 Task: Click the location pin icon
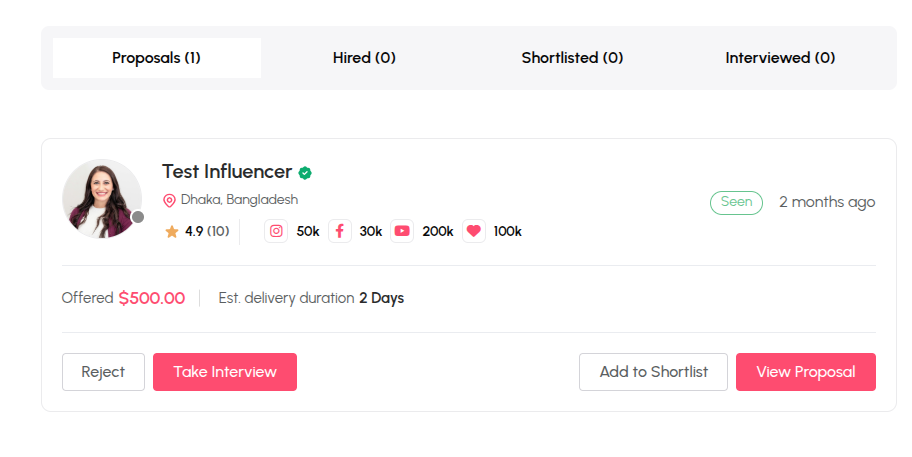(x=169, y=201)
